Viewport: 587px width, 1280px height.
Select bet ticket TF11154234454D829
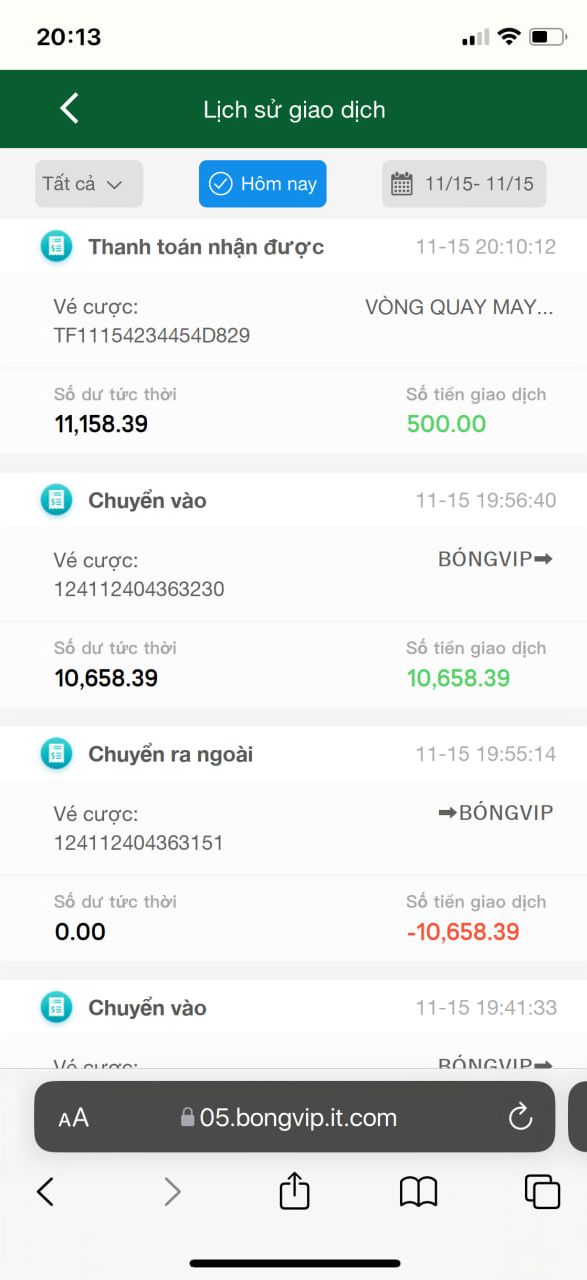(x=152, y=336)
